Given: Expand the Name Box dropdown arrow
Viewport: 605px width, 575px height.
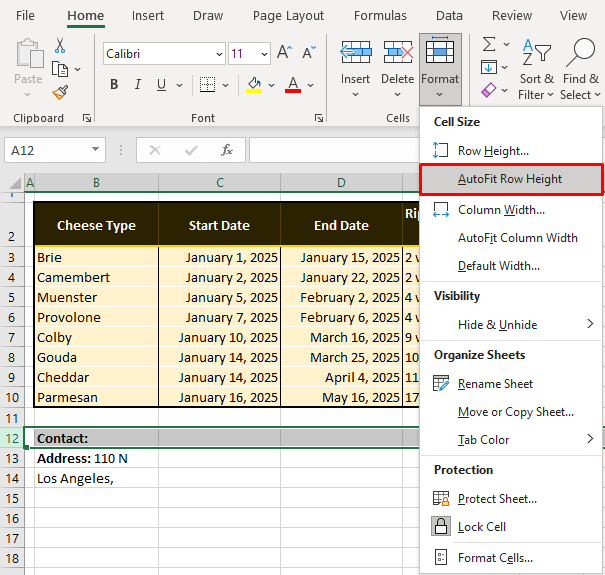Looking at the screenshot, I should coord(96,150).
